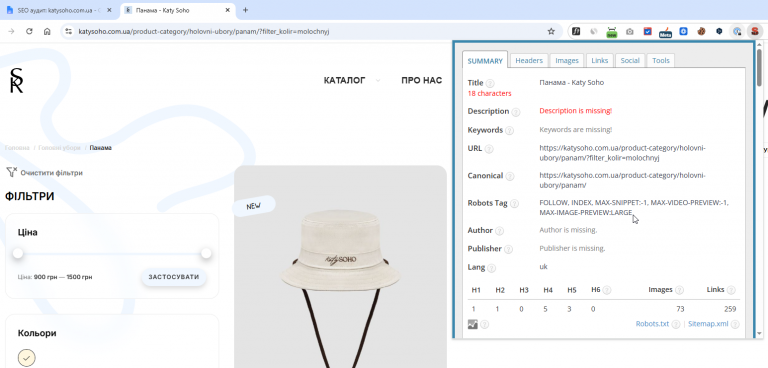
Task: Open the Links tab in SEO panel
Action: pos(600,60)
